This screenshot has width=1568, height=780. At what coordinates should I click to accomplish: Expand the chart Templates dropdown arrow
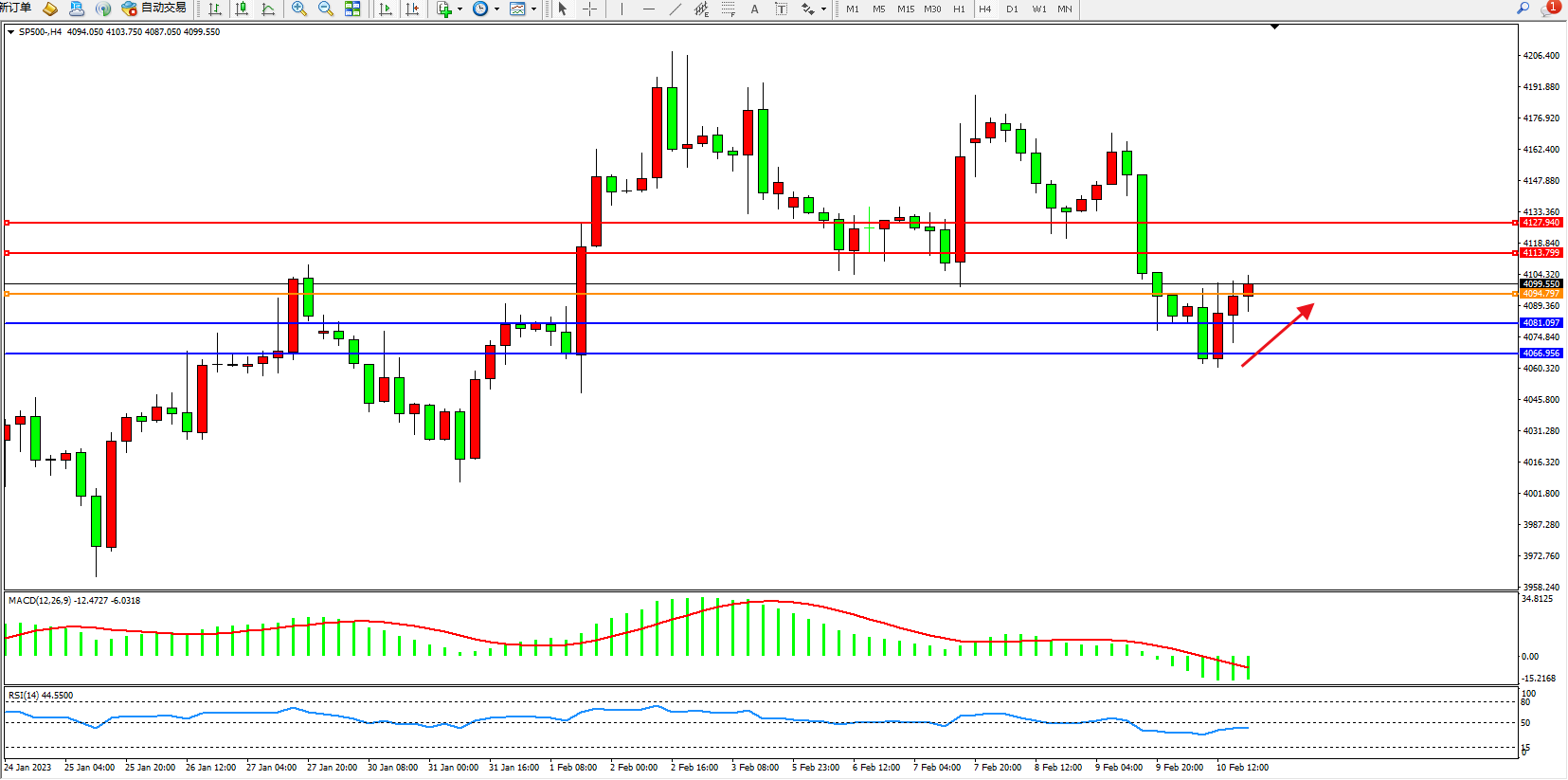(x=534, y=9)
